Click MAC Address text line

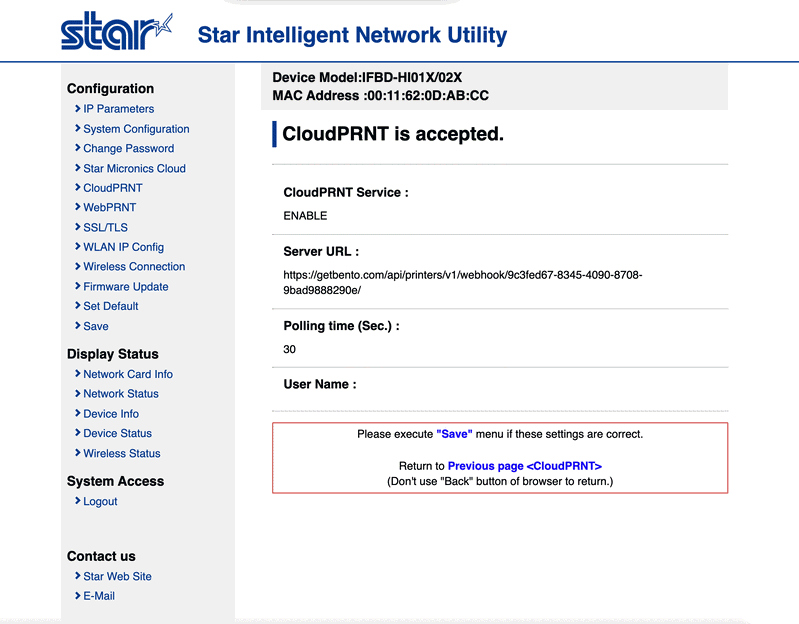click(x=380, y=96)
